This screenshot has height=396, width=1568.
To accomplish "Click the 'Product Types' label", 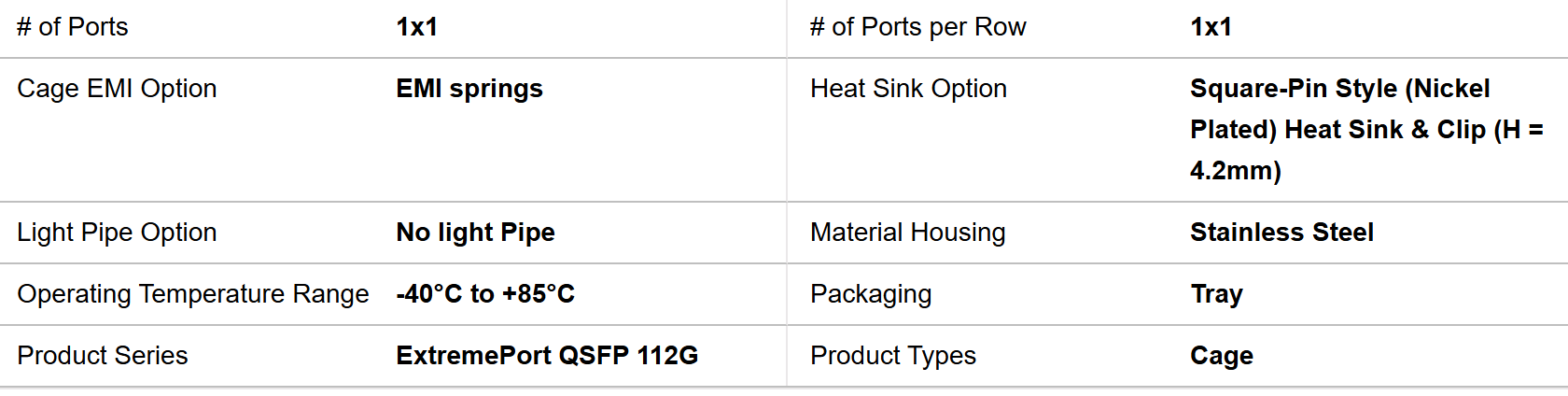I will pyautogui.click(x=893, y=356).
